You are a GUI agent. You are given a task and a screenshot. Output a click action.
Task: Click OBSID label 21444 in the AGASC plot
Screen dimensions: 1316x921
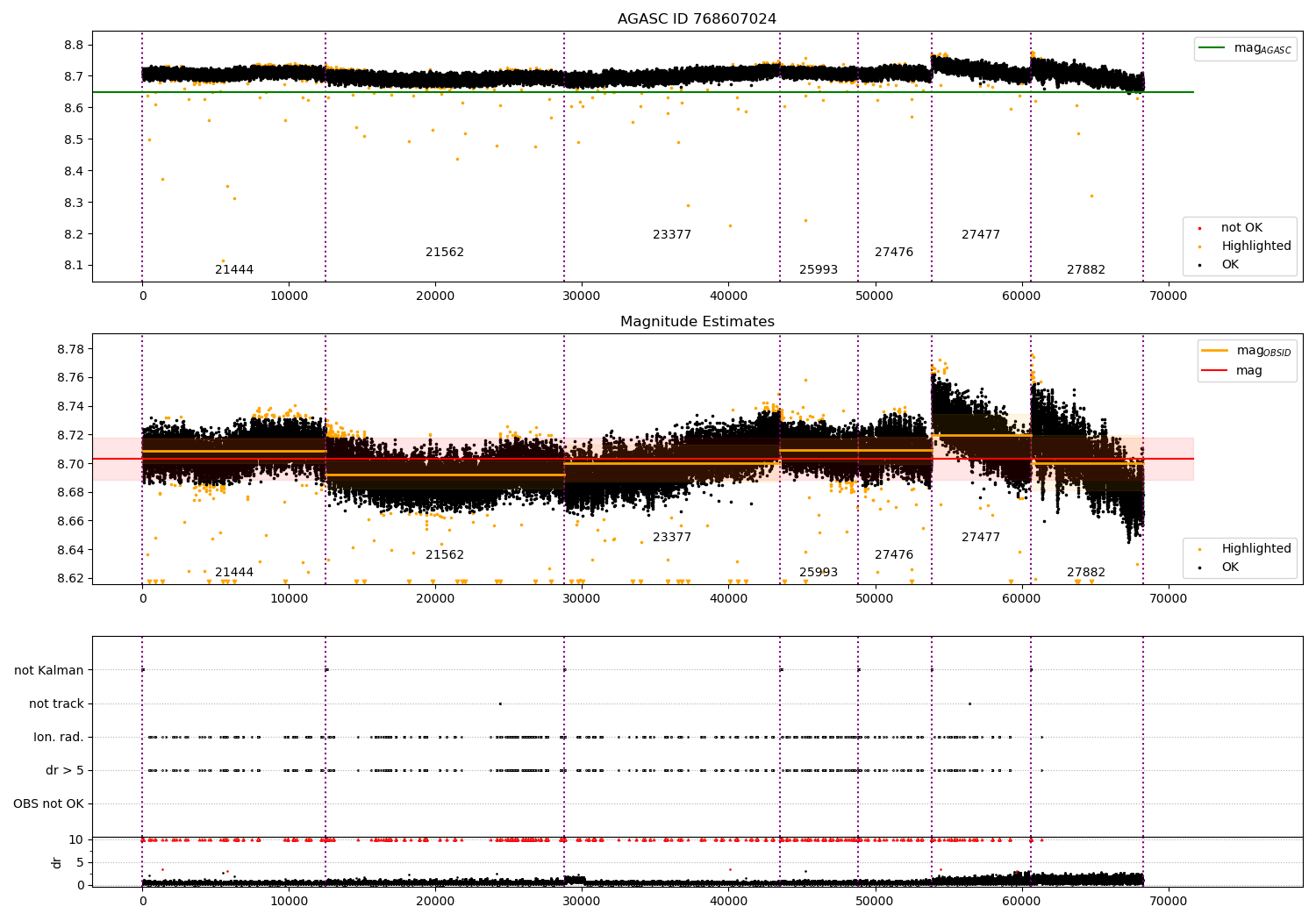(234, 270)
